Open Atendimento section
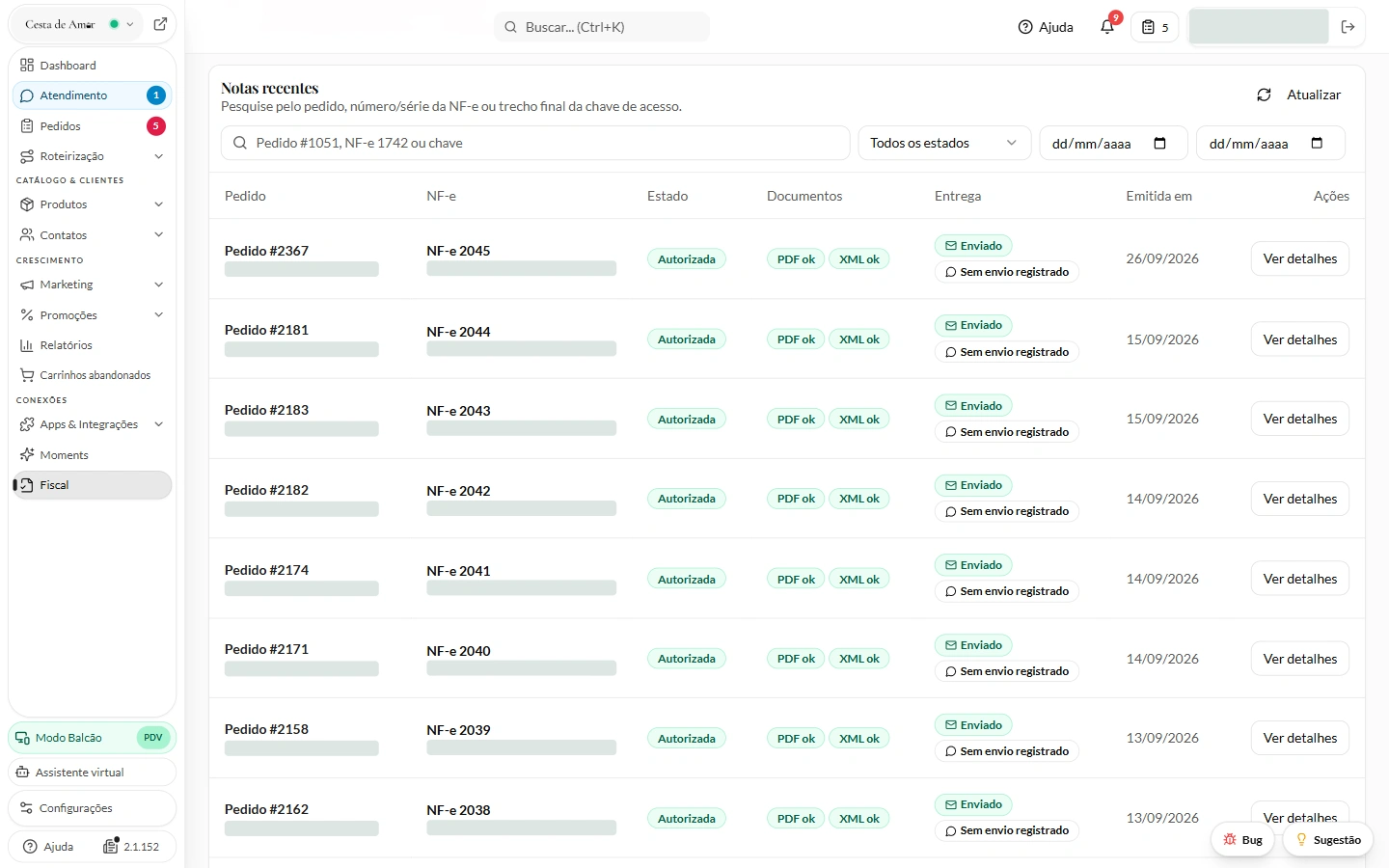This screenshot has height=868, width=1389. coord(92,95)
